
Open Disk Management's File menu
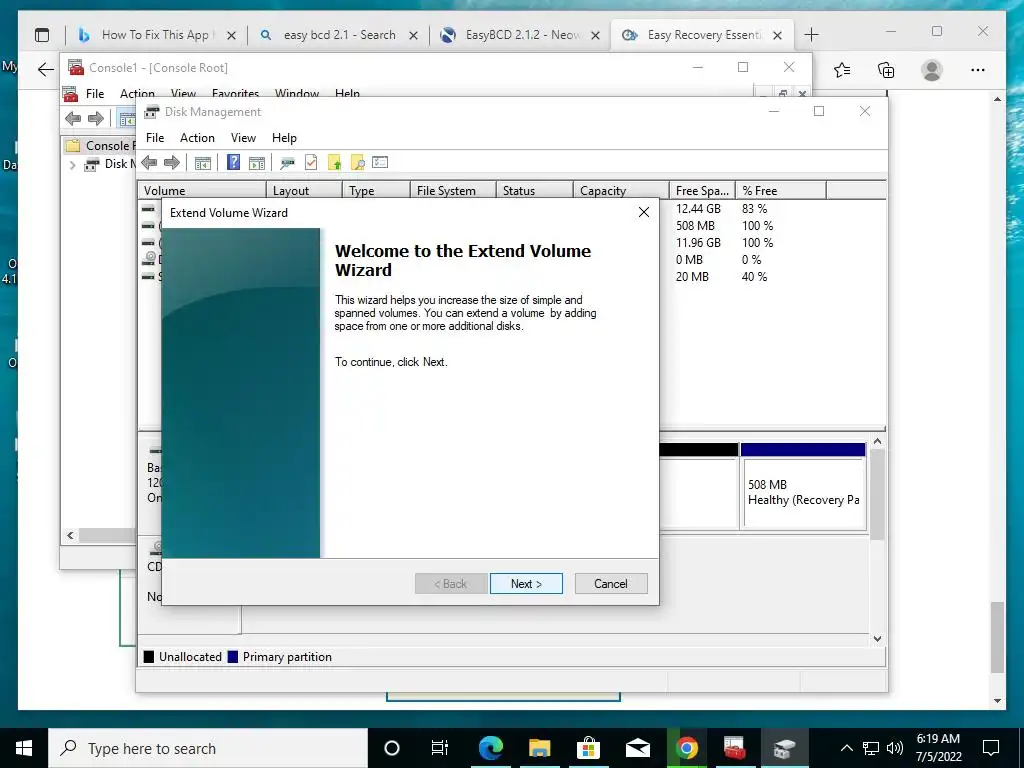click(x=155, y=138)
